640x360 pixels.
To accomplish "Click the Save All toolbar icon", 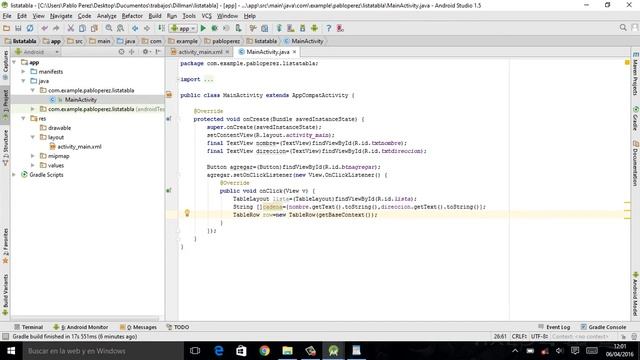I will pos(18,28).
